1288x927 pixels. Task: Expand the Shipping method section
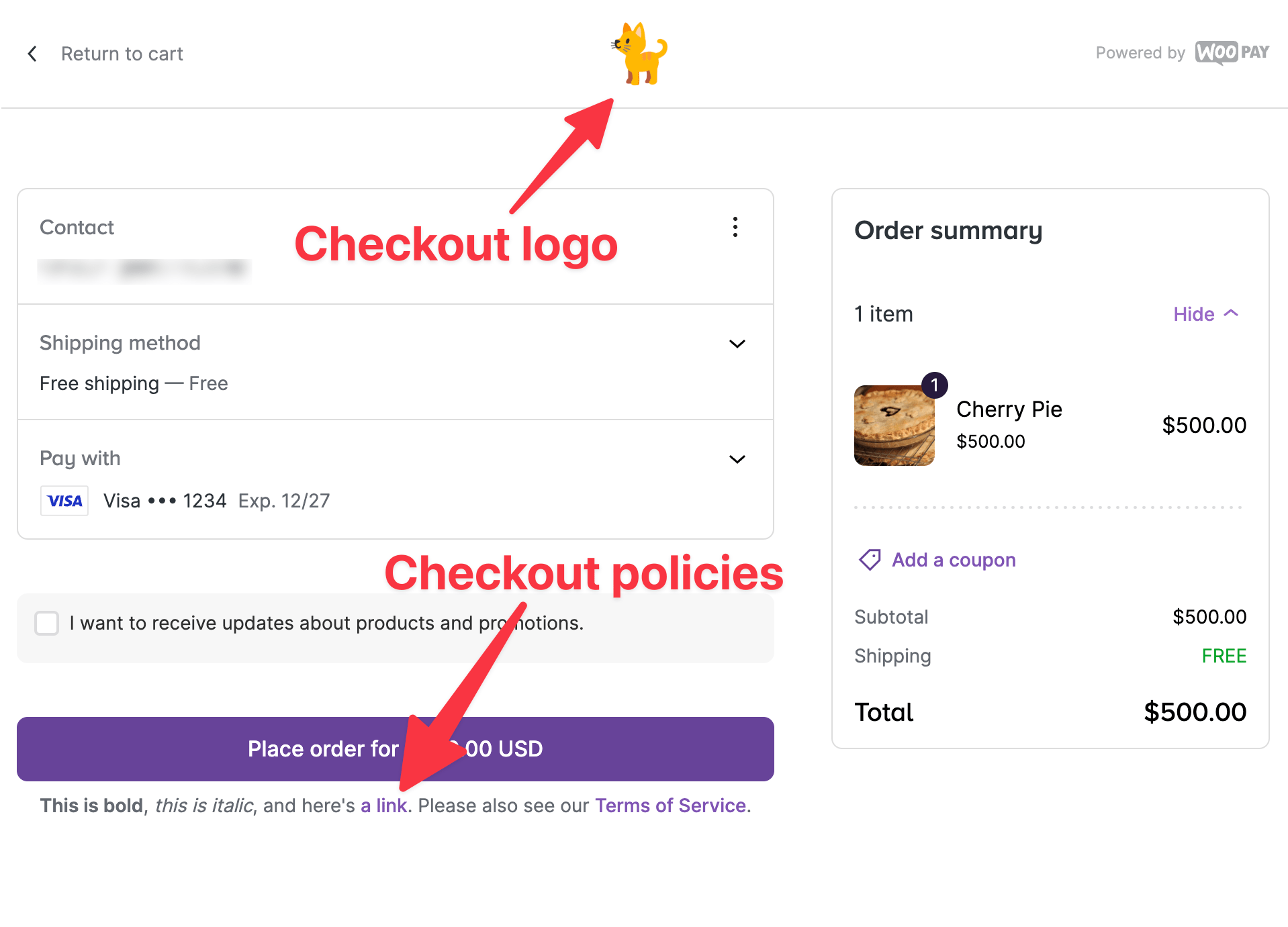coord(737,344)
